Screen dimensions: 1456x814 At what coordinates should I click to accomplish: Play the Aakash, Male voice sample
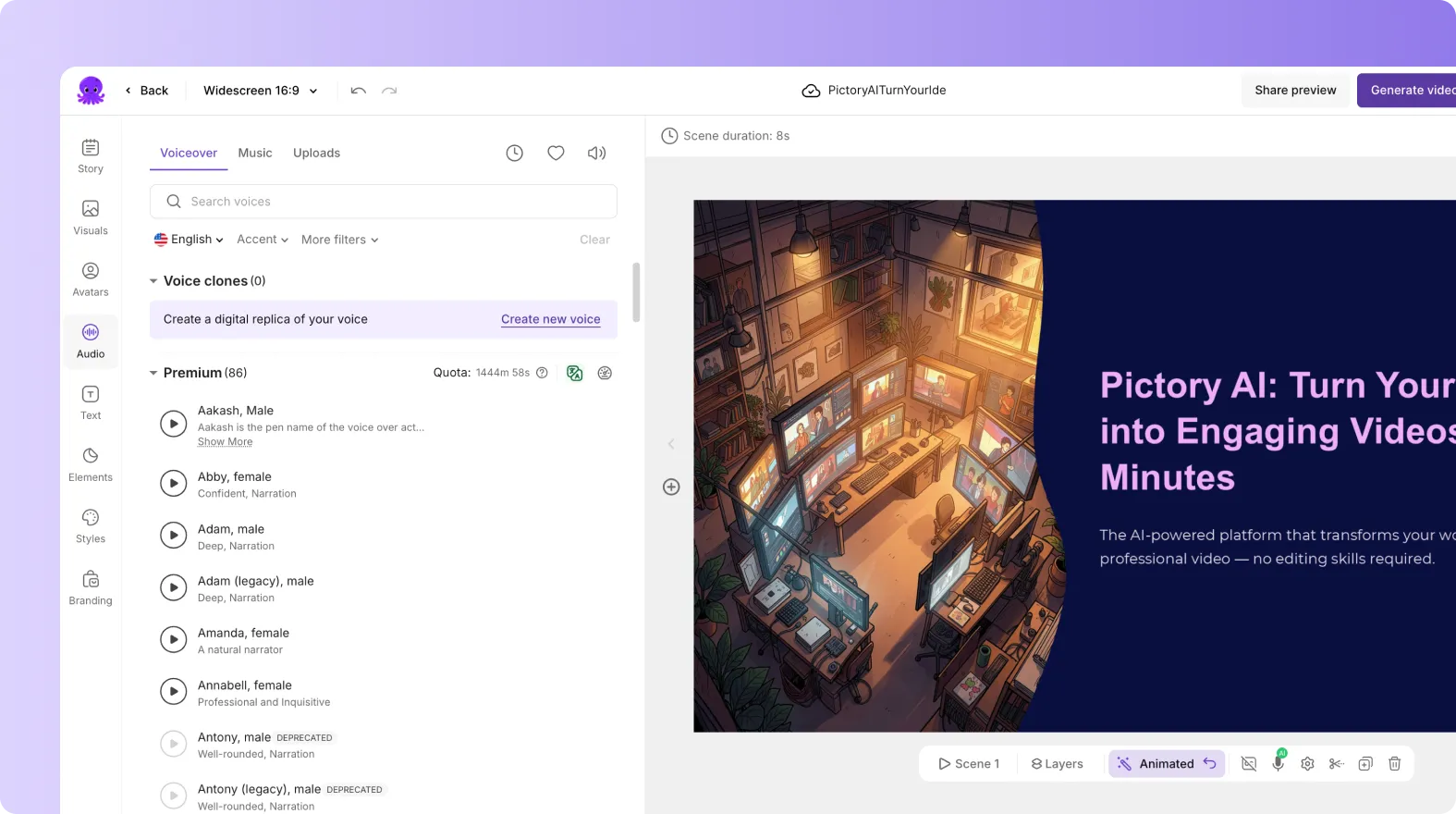[174, 424]
